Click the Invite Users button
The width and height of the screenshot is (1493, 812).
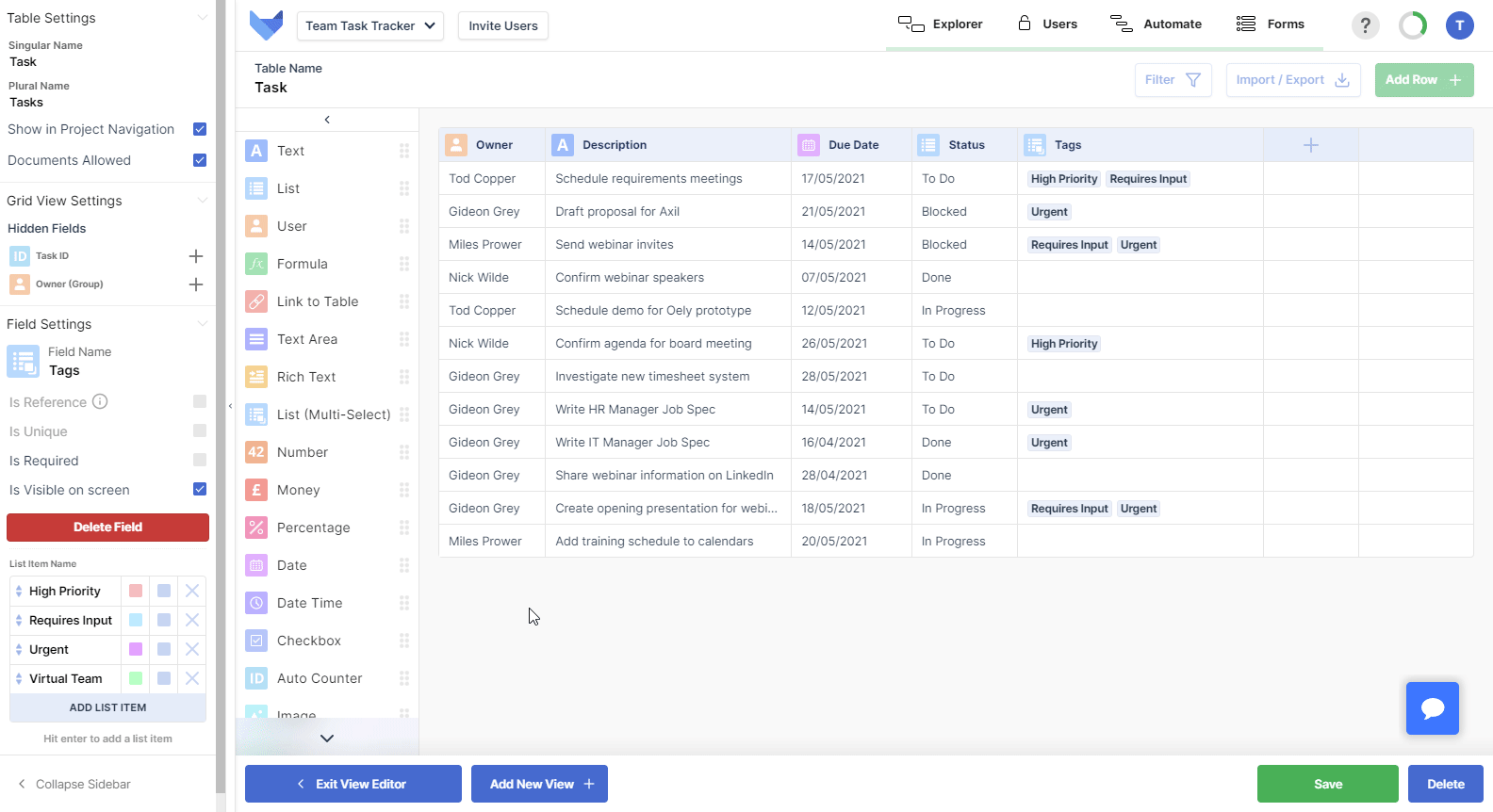(x=503, y=25)
